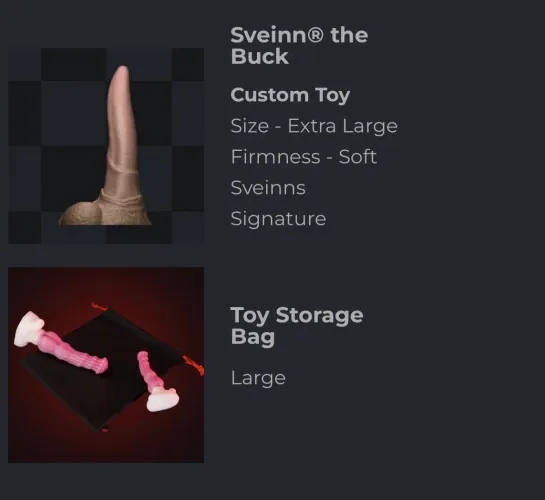Image resolution: width=545 pixels, height=500 pixels.
Task: Select the Custom Toy heading
Action: click(290, 95)
